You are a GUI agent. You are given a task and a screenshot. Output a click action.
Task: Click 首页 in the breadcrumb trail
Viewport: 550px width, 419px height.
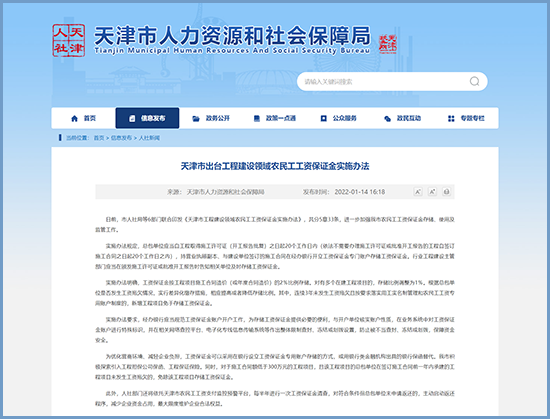(x=99, y=138)
